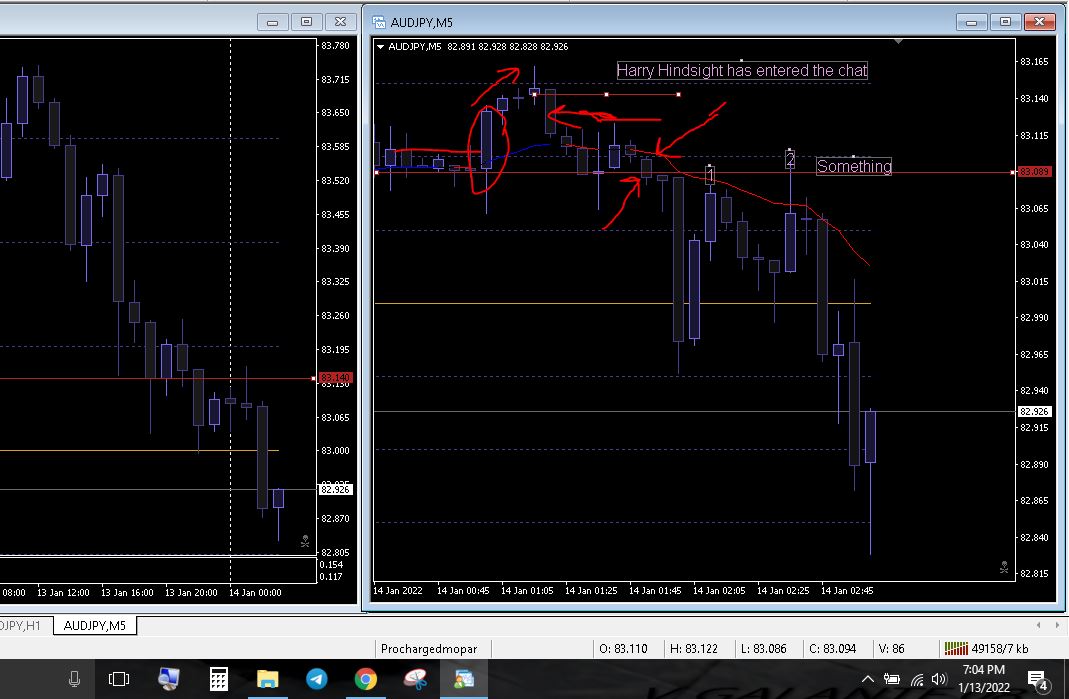Toggle the microphone icon on taskbar
Screen dimensions: 1069x699
(74, 679)
